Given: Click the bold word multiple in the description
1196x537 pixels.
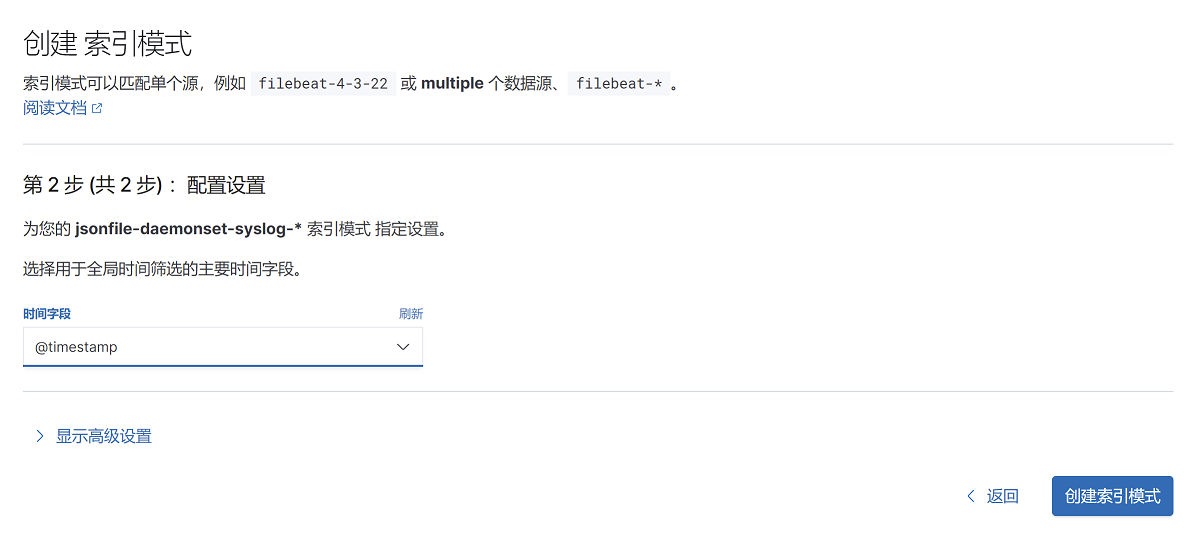Looking at the screenshot, I should (452, 83).
